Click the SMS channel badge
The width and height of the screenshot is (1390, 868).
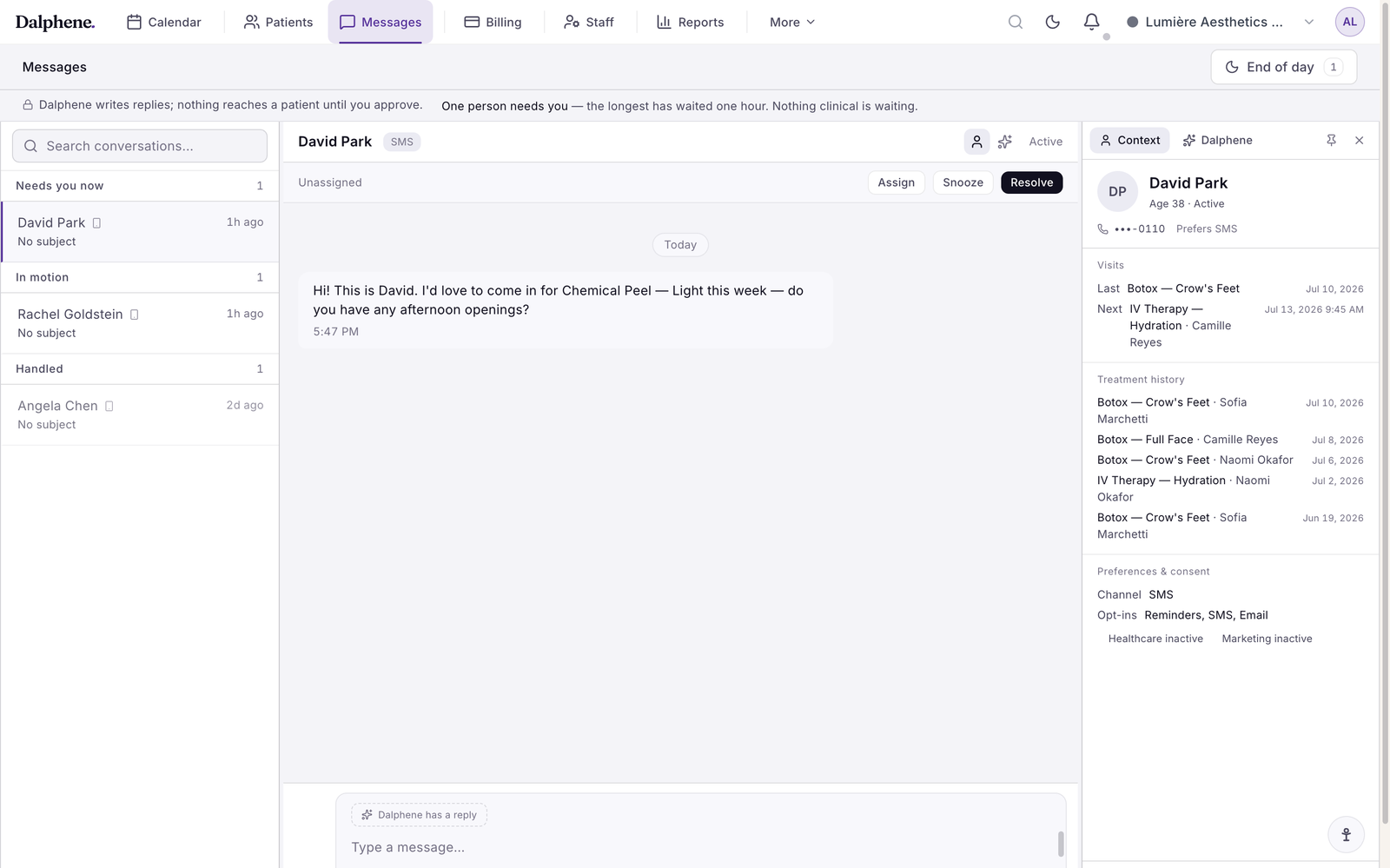[x=402, y=142]
